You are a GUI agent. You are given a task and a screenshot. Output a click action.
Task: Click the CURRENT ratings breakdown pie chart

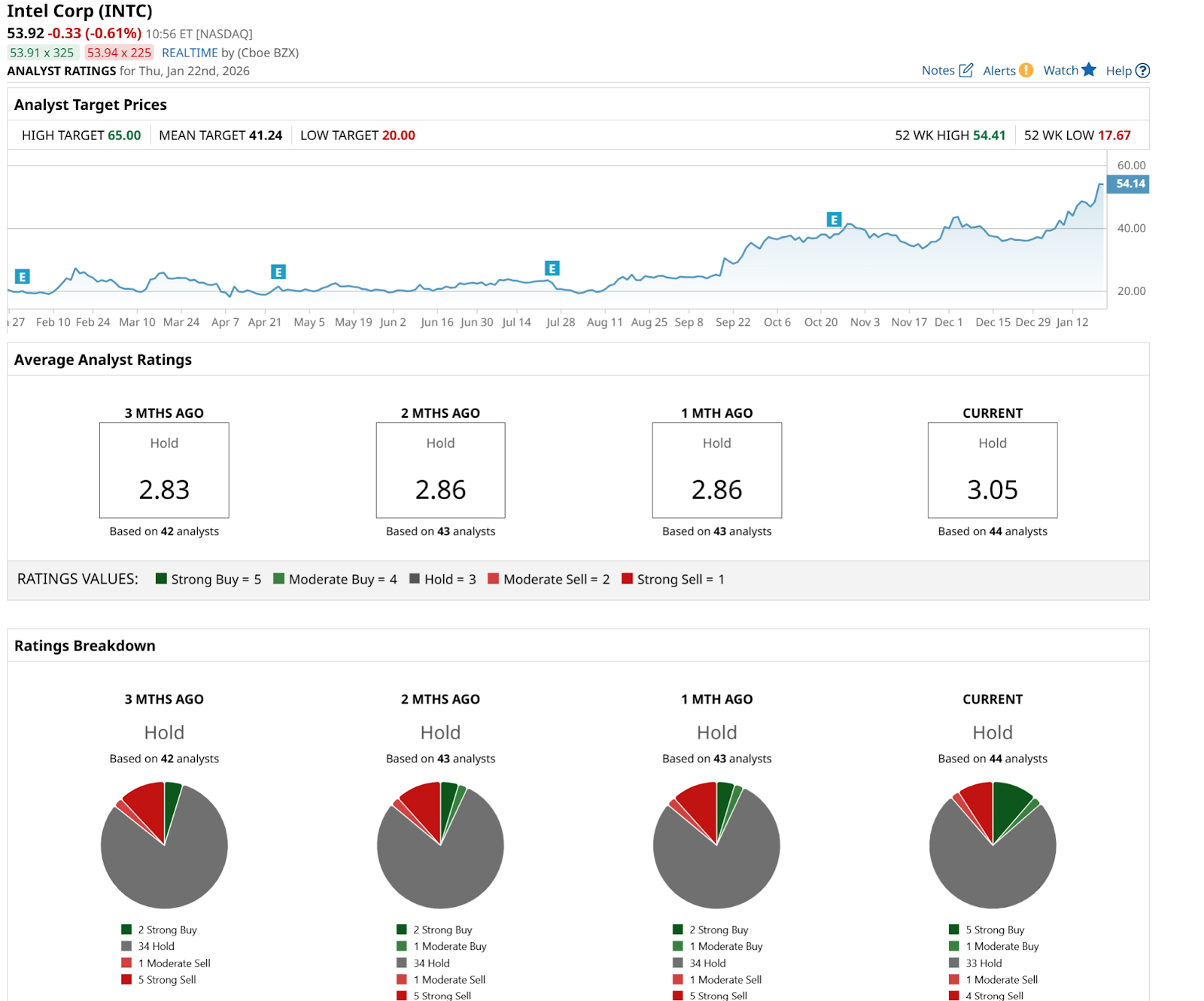pos(993,845)
